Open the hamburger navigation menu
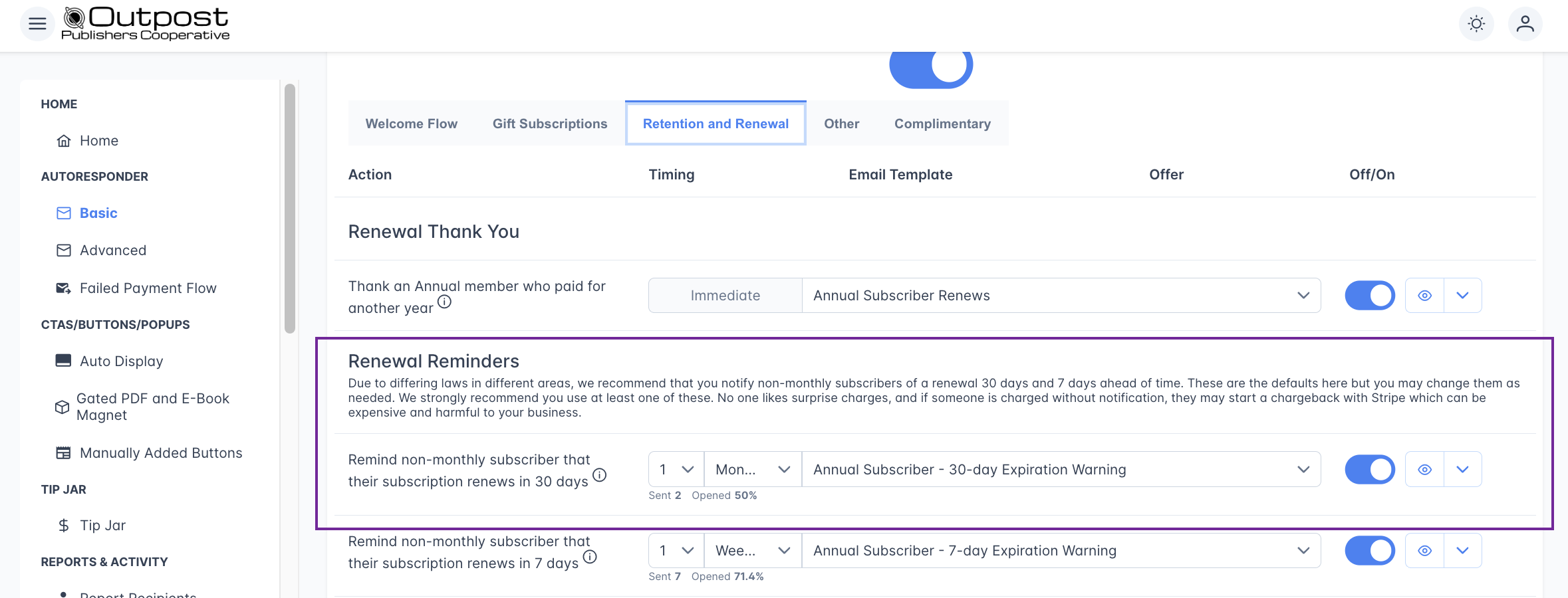 coord(37,24)
